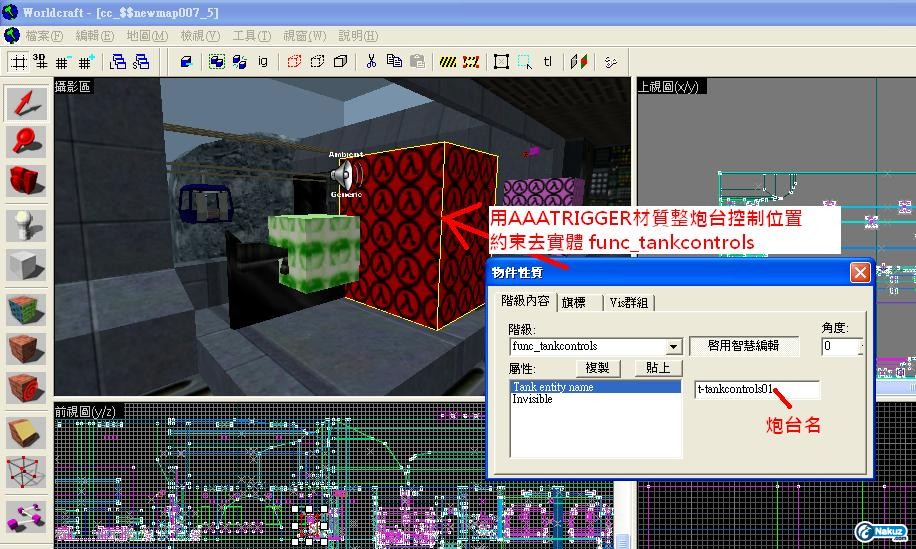
Task: Click the Edit Cordon bounds red icon
Action: pyautogui.click(x=471, y=62)
